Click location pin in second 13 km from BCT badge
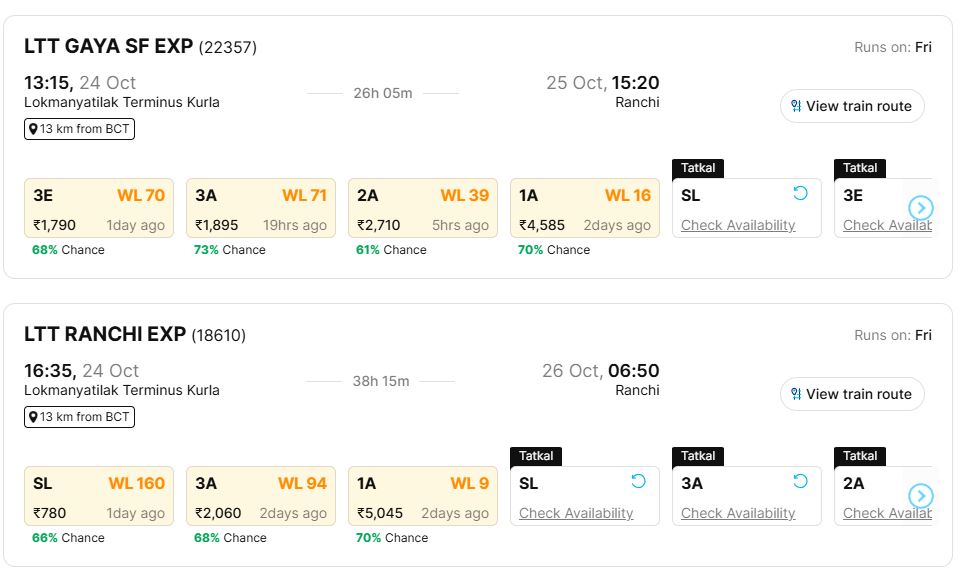The height and width of the screenshot is (571, 959). [33, 417]
